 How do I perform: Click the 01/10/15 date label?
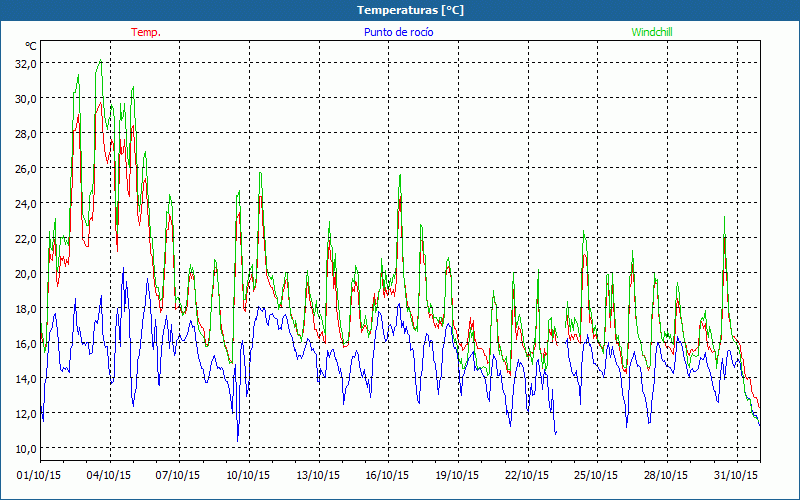click(x=39, y=475)
